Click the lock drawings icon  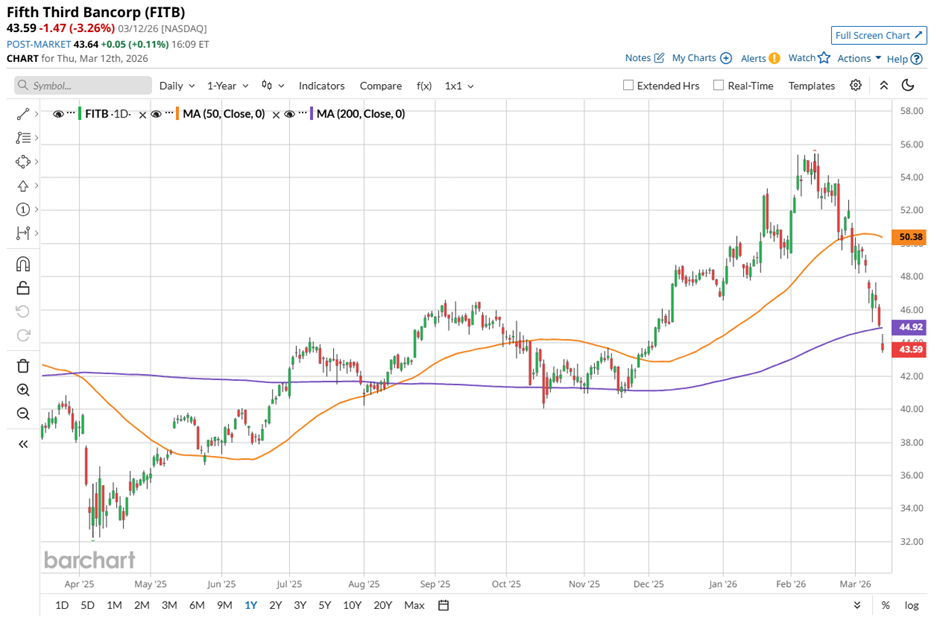click(23, 288)
